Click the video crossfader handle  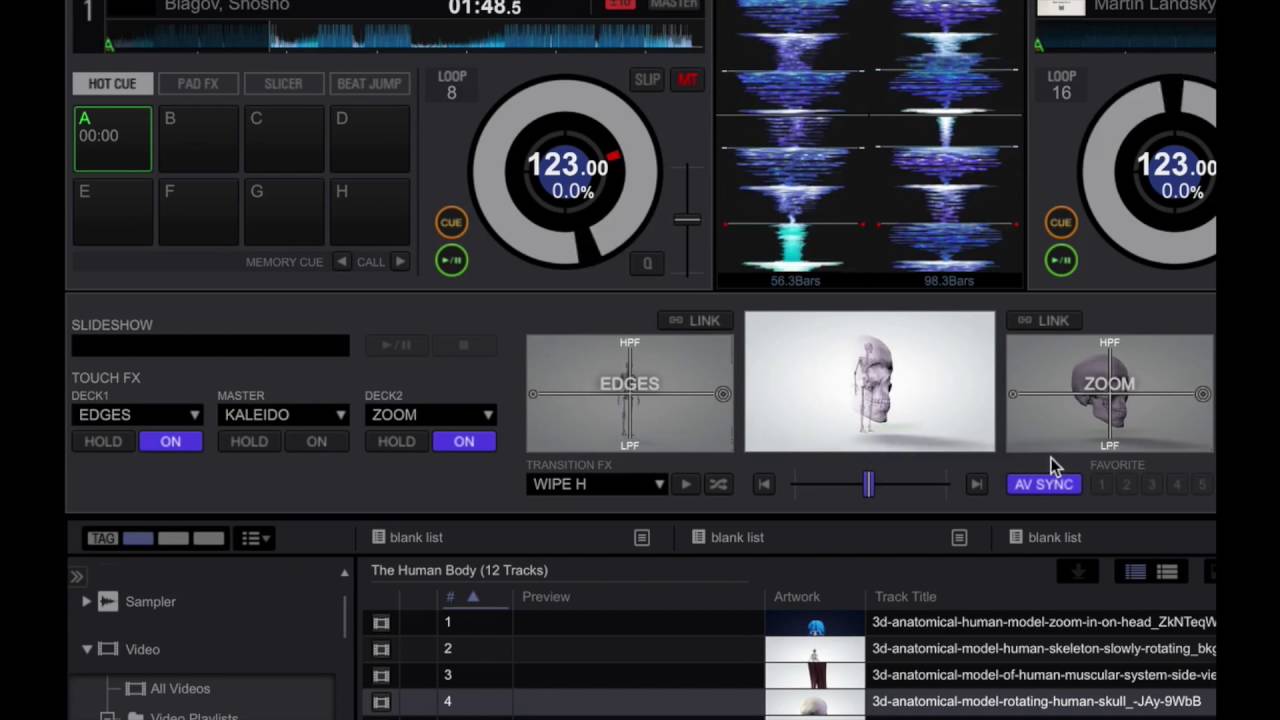(x=868, y=484)
